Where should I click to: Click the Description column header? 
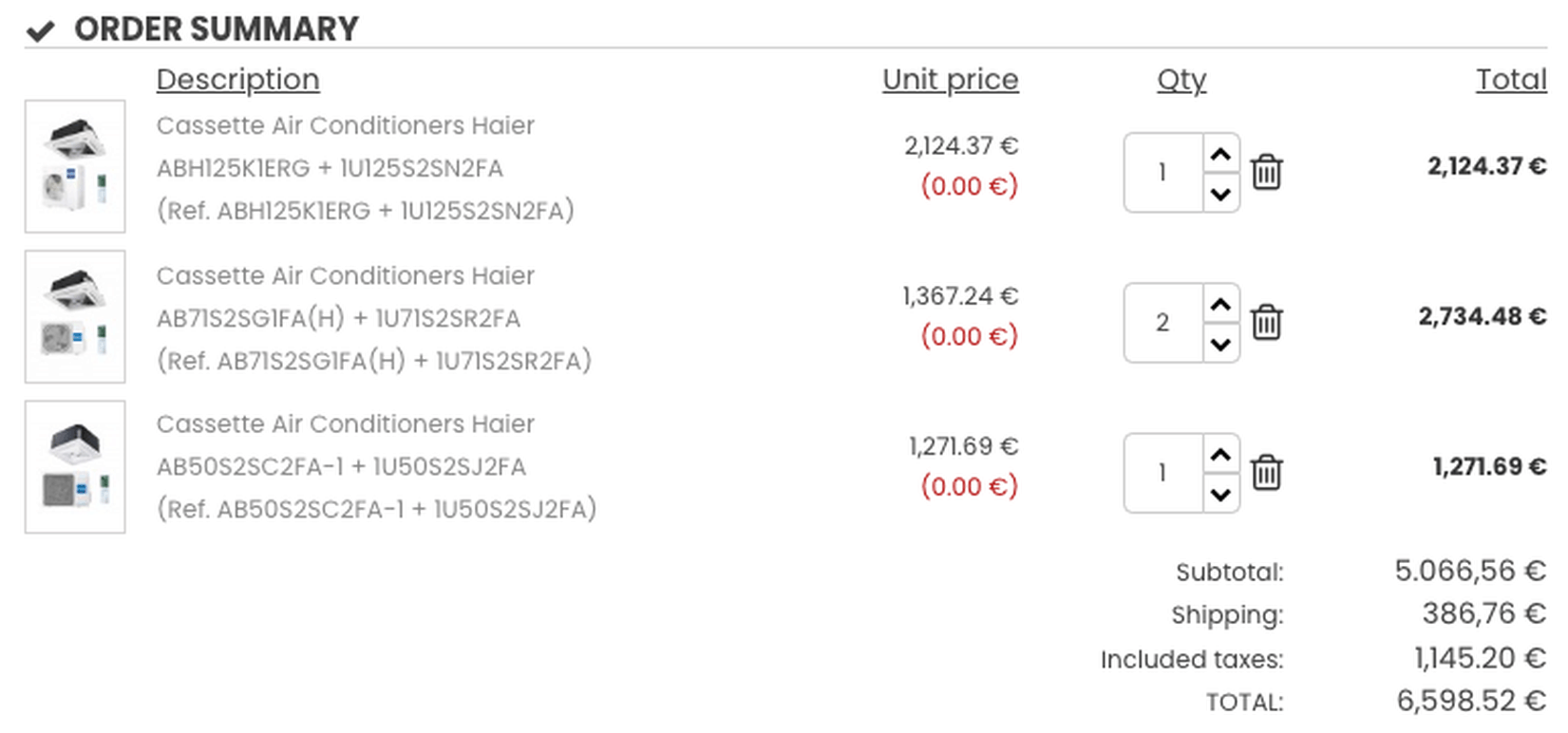(237, 80)
